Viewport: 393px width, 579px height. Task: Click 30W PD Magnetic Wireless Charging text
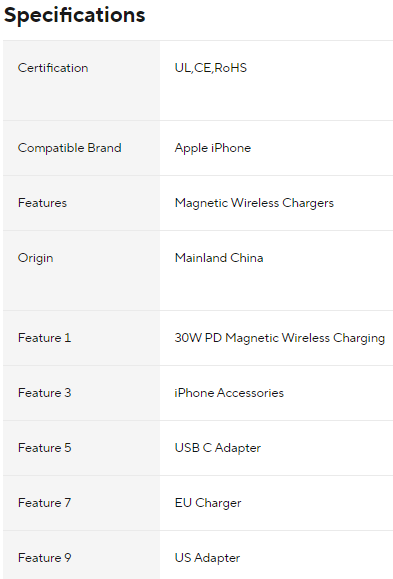click(x=280, y=338)
